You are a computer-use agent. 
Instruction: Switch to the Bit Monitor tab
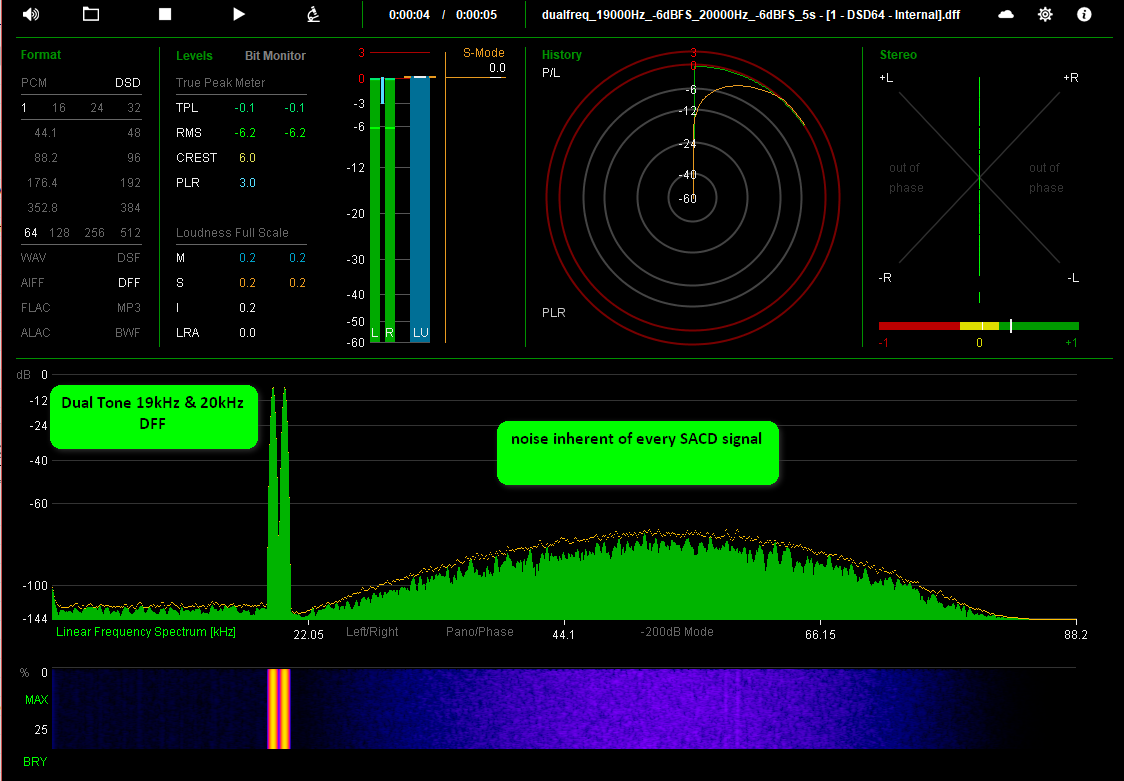pyautogui.click(x=275, y=55)
